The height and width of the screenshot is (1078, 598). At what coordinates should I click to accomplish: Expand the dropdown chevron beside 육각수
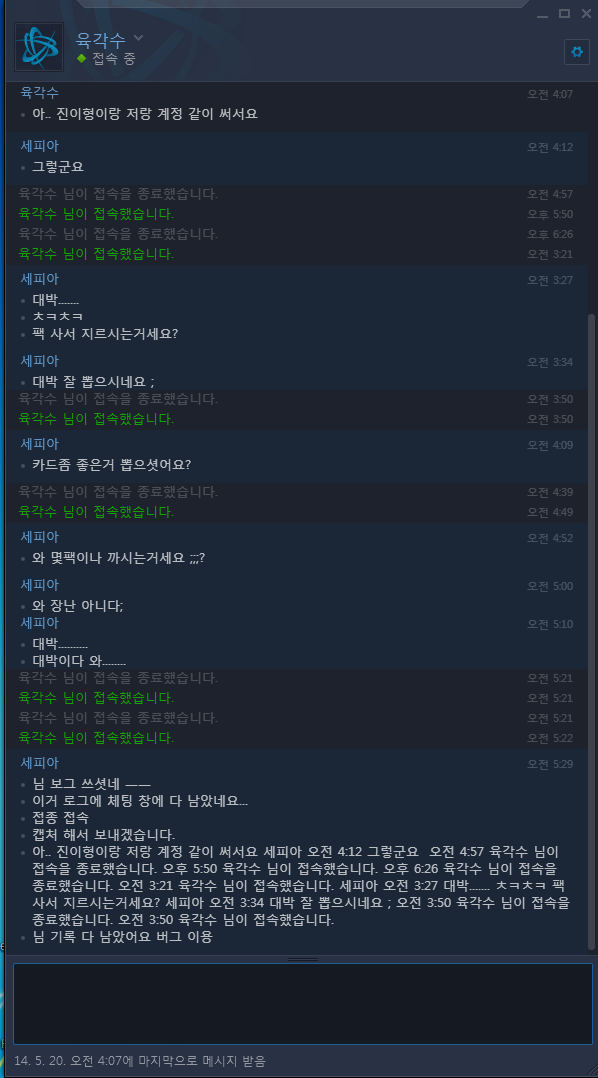(x=138, y=37)
